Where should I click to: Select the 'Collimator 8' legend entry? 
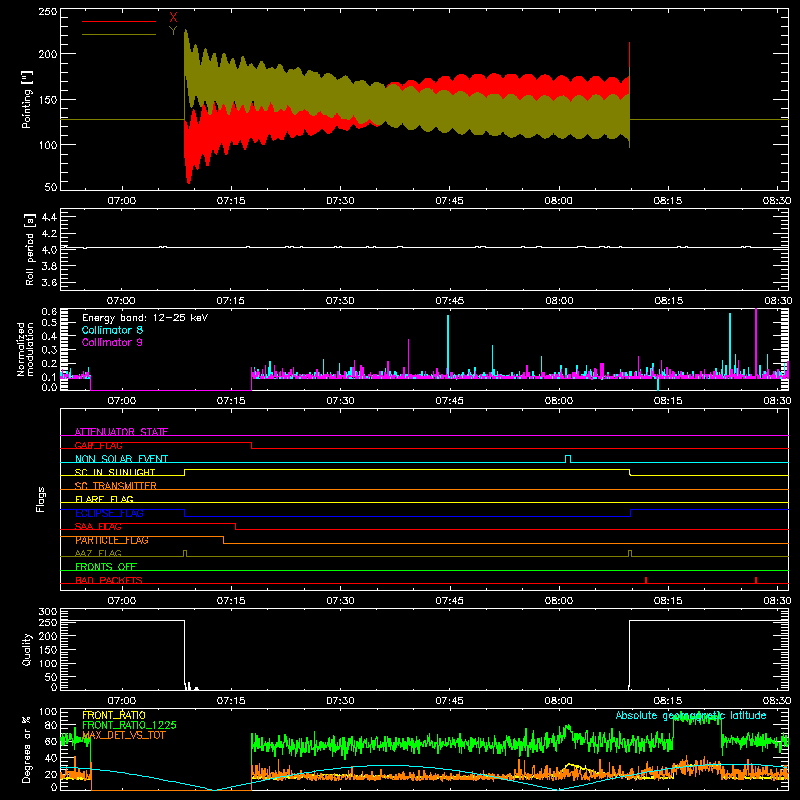[112, 330]
